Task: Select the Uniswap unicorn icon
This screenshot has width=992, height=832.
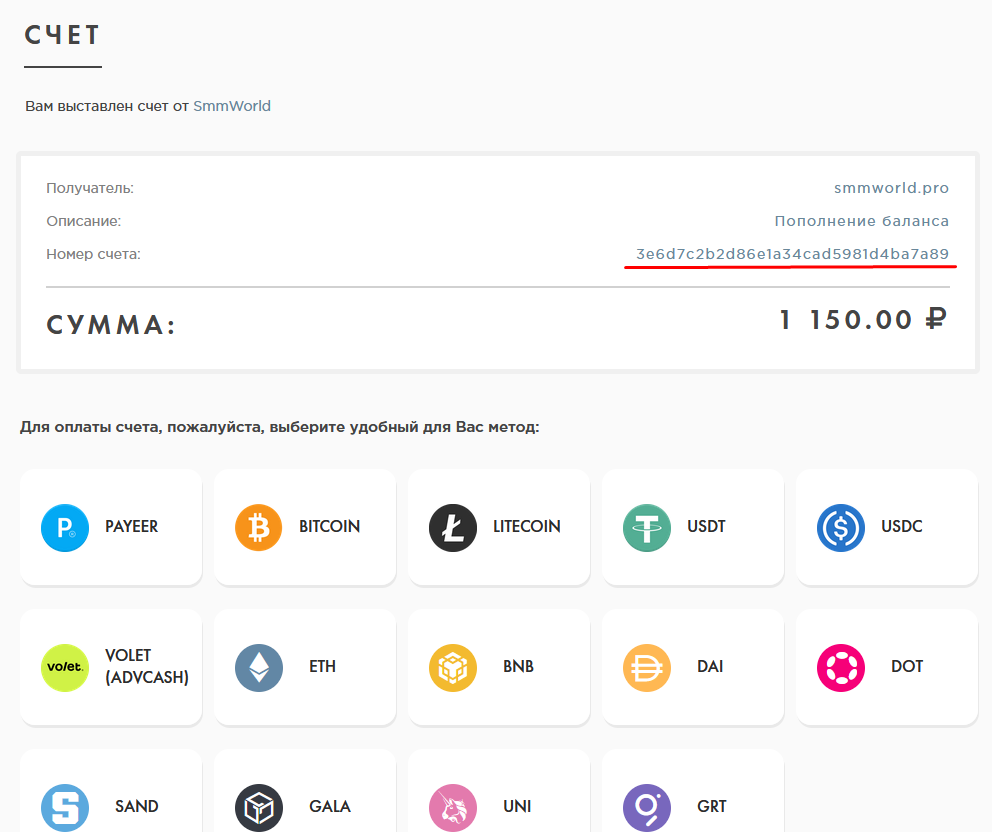Action: pyautogui.click(x=453, y=807)
